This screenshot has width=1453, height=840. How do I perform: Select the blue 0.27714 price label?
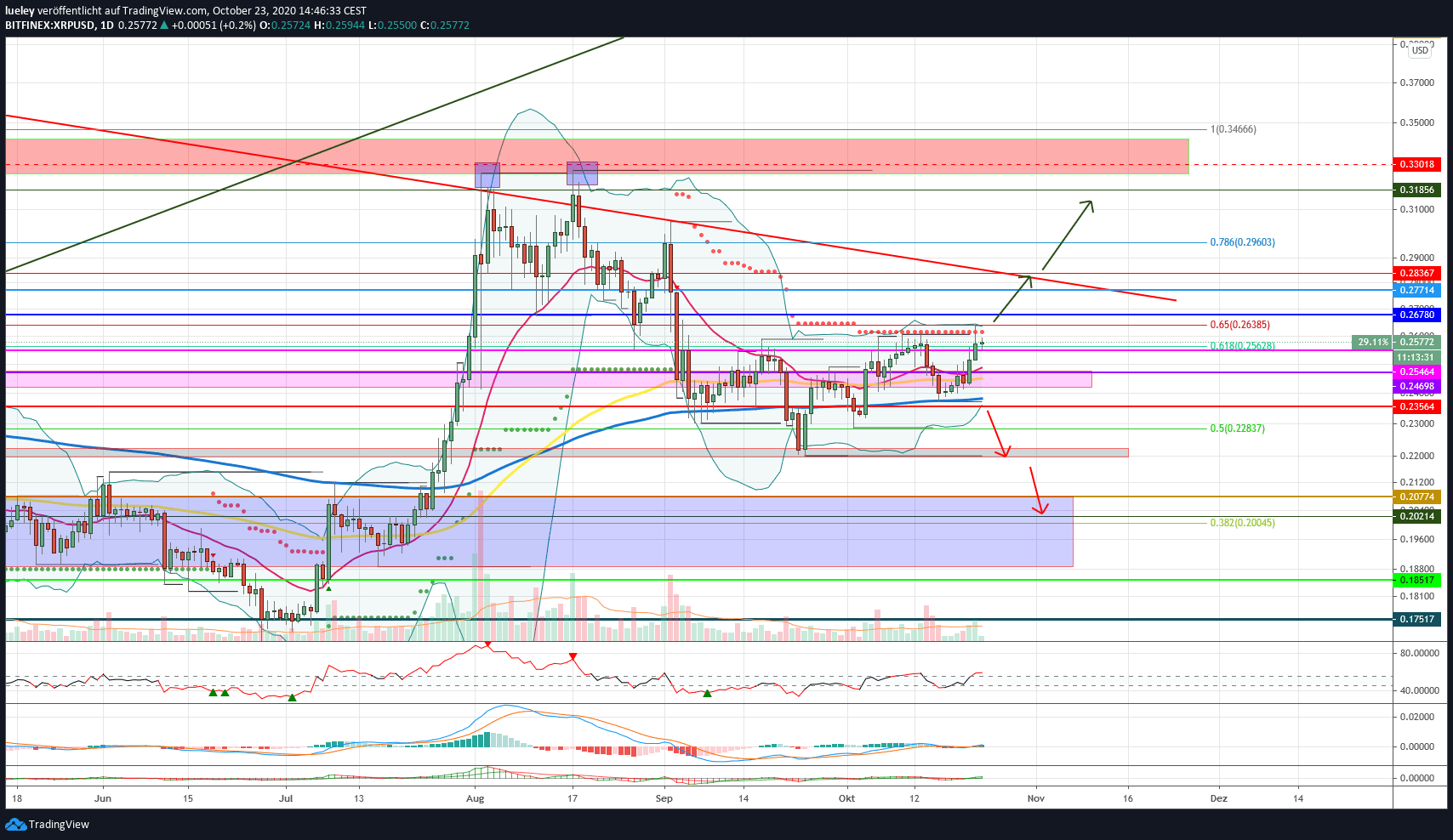point(1417,290)
